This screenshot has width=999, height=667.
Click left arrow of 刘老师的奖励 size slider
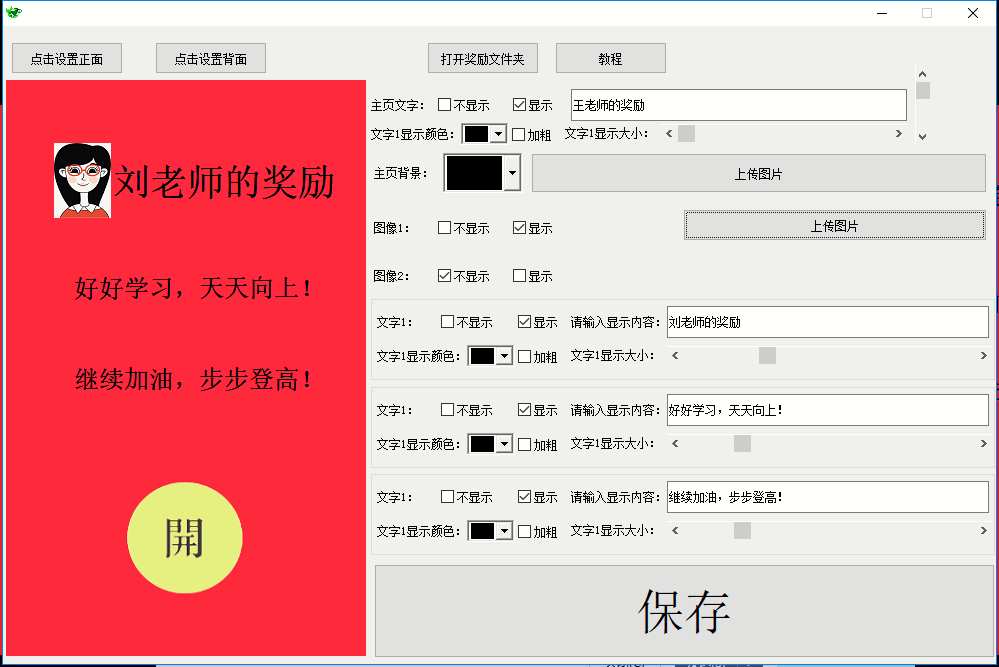[x=675, y=355]
